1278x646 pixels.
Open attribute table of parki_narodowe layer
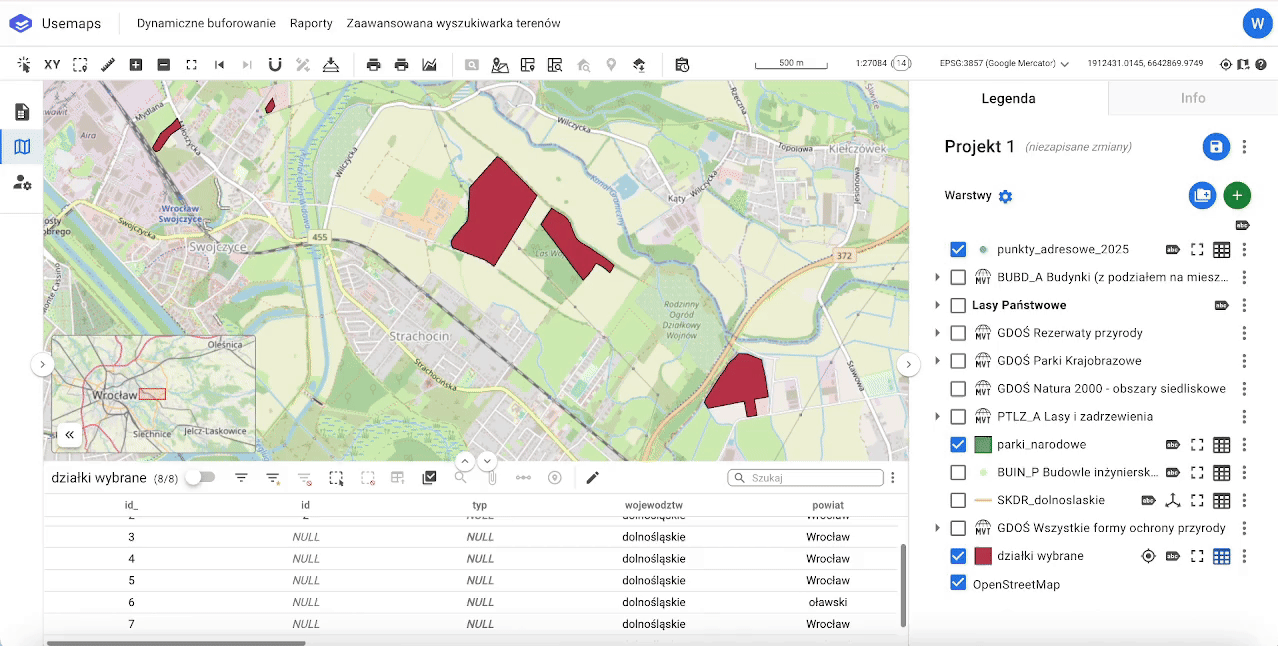1221,444
